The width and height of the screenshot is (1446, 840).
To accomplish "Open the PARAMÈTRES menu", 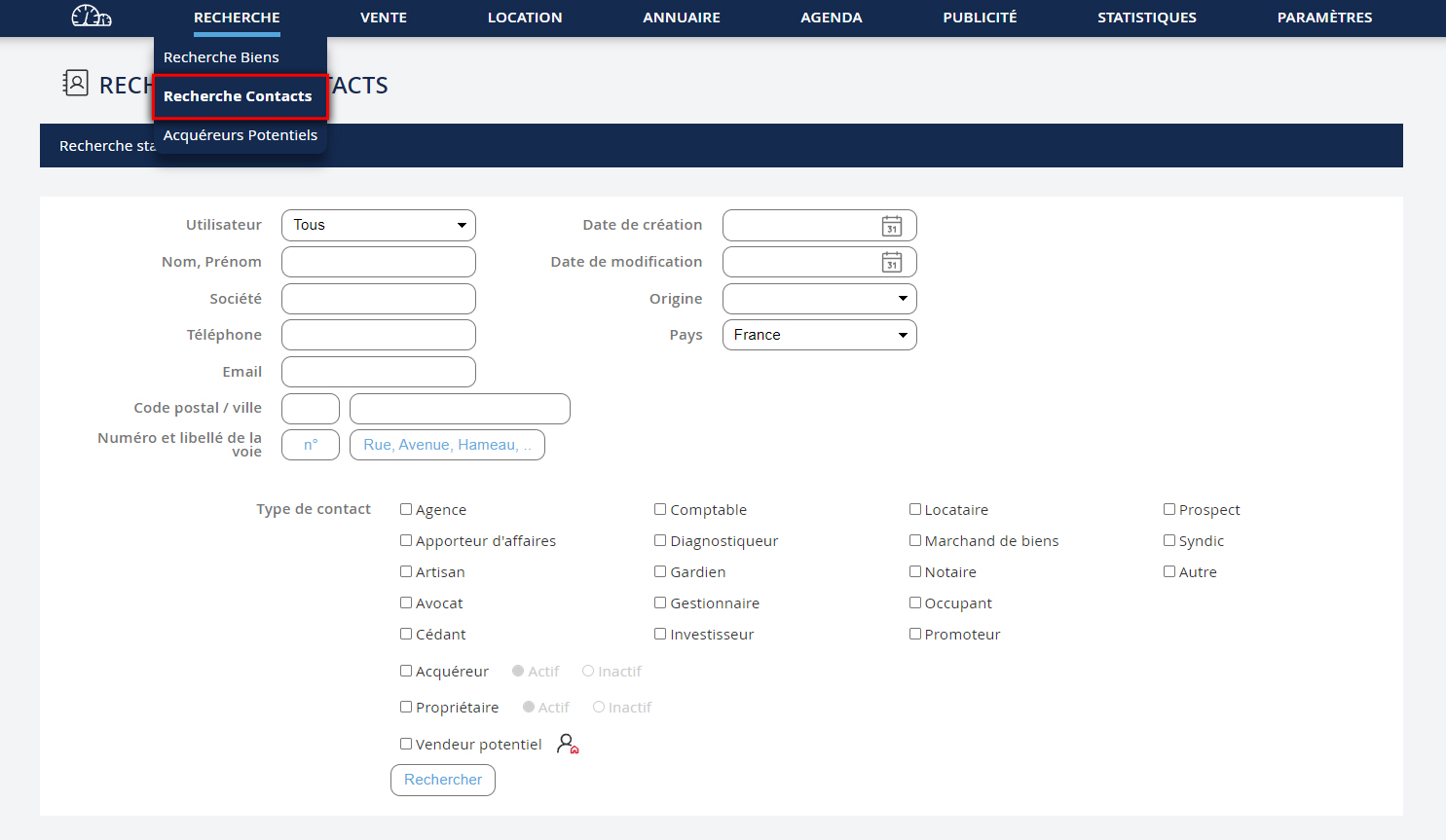I will (1324, 18).
